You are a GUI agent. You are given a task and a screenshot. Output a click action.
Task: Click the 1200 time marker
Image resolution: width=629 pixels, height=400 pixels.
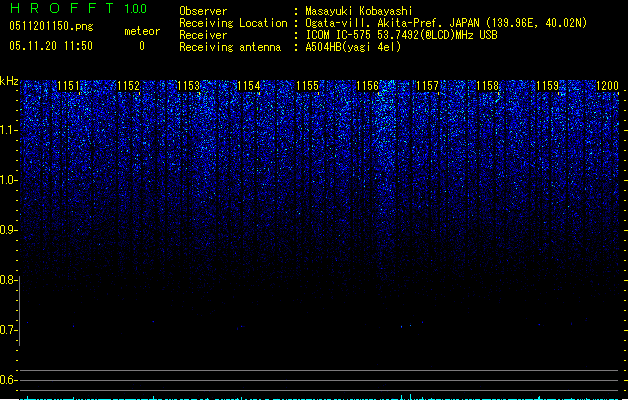pos(607,86)
